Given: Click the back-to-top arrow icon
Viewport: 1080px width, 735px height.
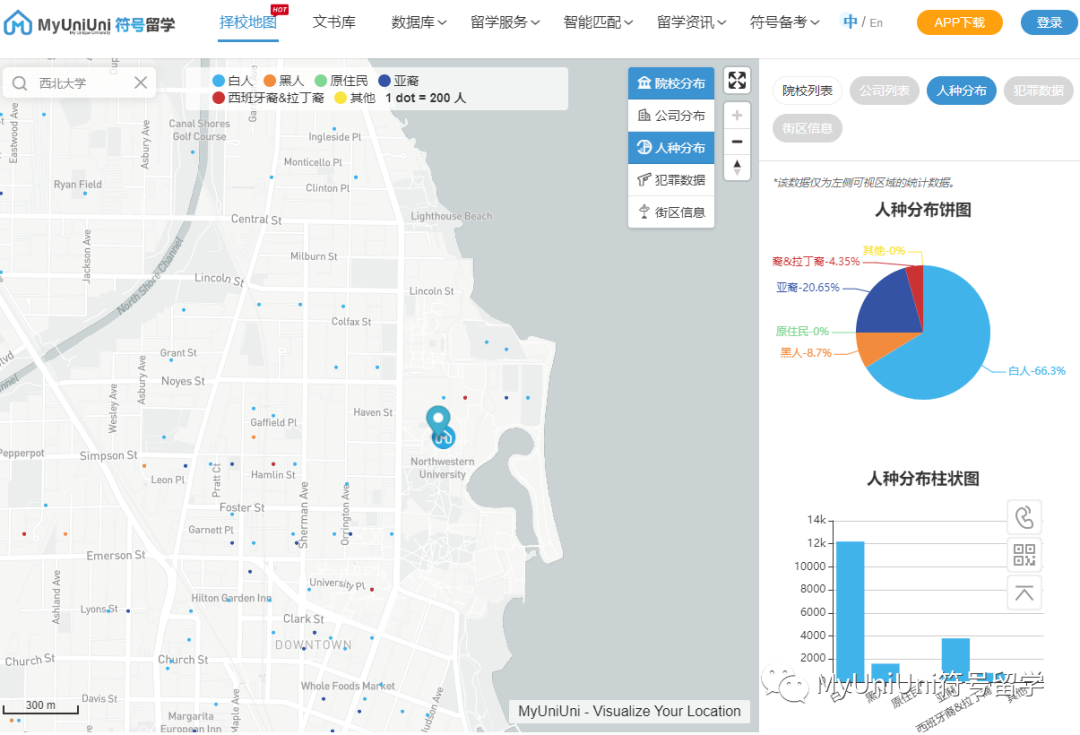Looking at the screenshot, I should tap(1024, 592).
